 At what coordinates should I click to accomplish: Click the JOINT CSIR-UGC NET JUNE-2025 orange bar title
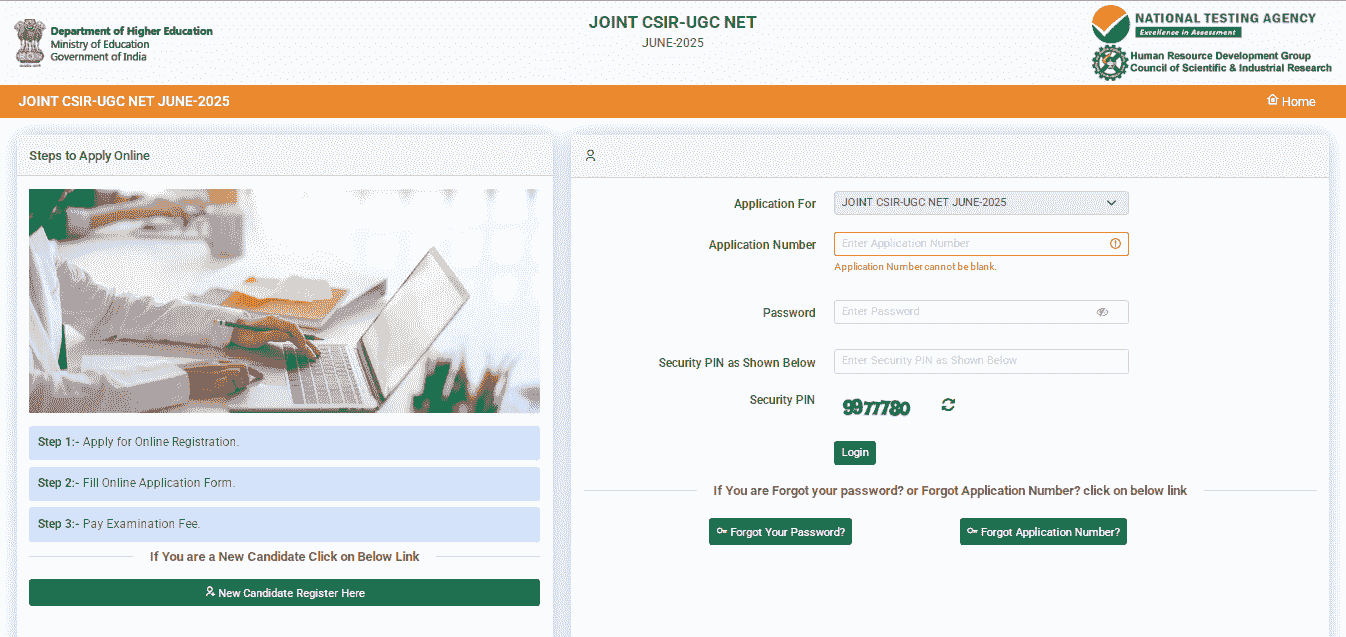pyautogui.click(x=124, y=101)
